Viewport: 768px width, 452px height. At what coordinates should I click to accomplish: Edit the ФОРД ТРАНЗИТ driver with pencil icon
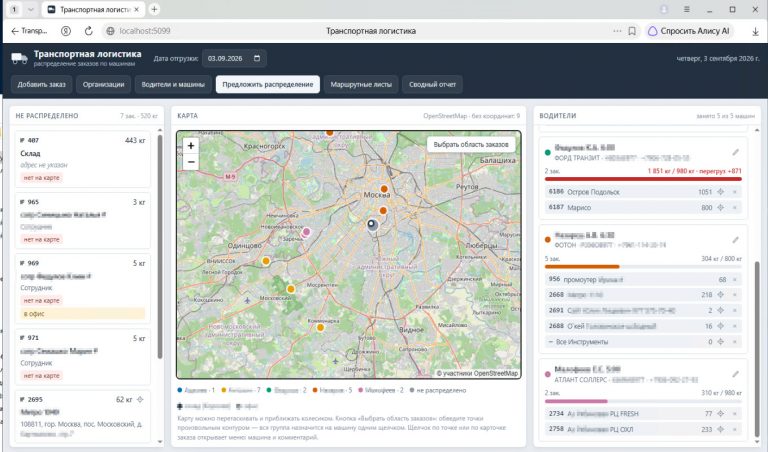coord(735,152)
